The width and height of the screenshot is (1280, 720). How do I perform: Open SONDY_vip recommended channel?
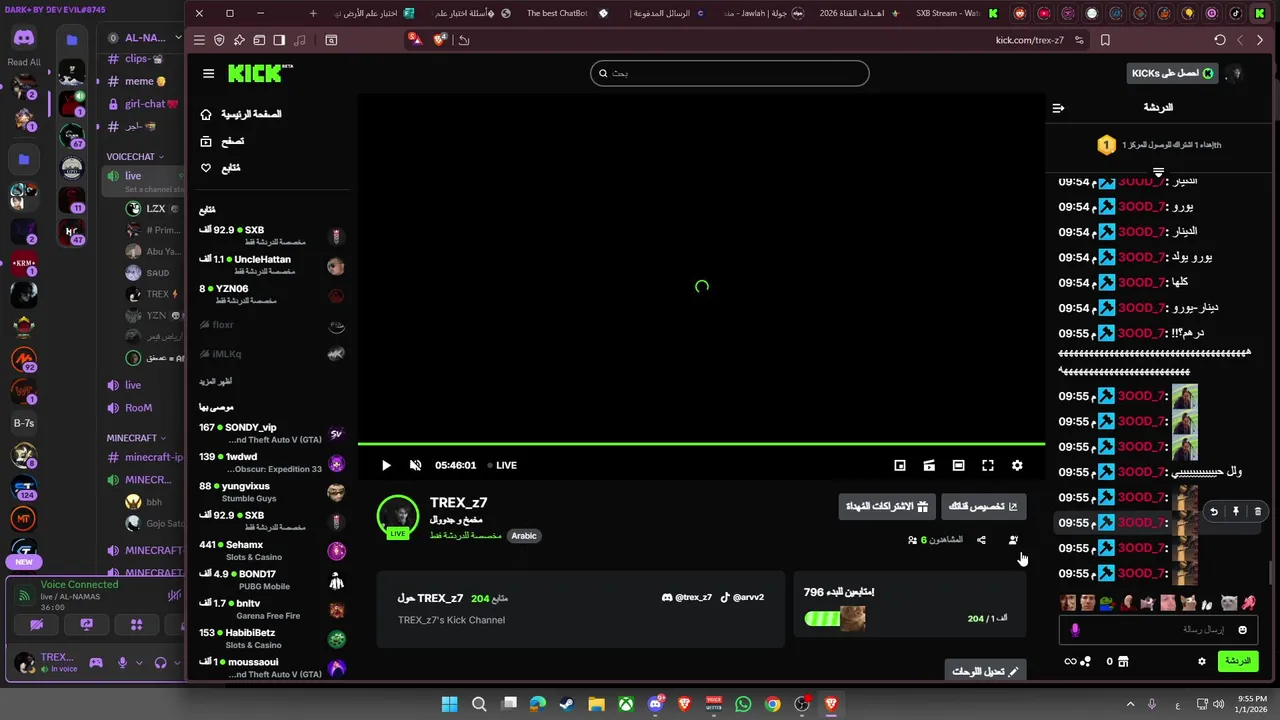pyautogui.click(x=272, y=433)
